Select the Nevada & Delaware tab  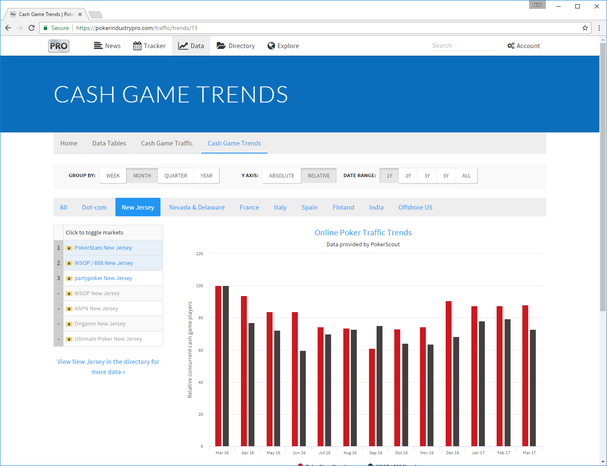tap(197, 207)
